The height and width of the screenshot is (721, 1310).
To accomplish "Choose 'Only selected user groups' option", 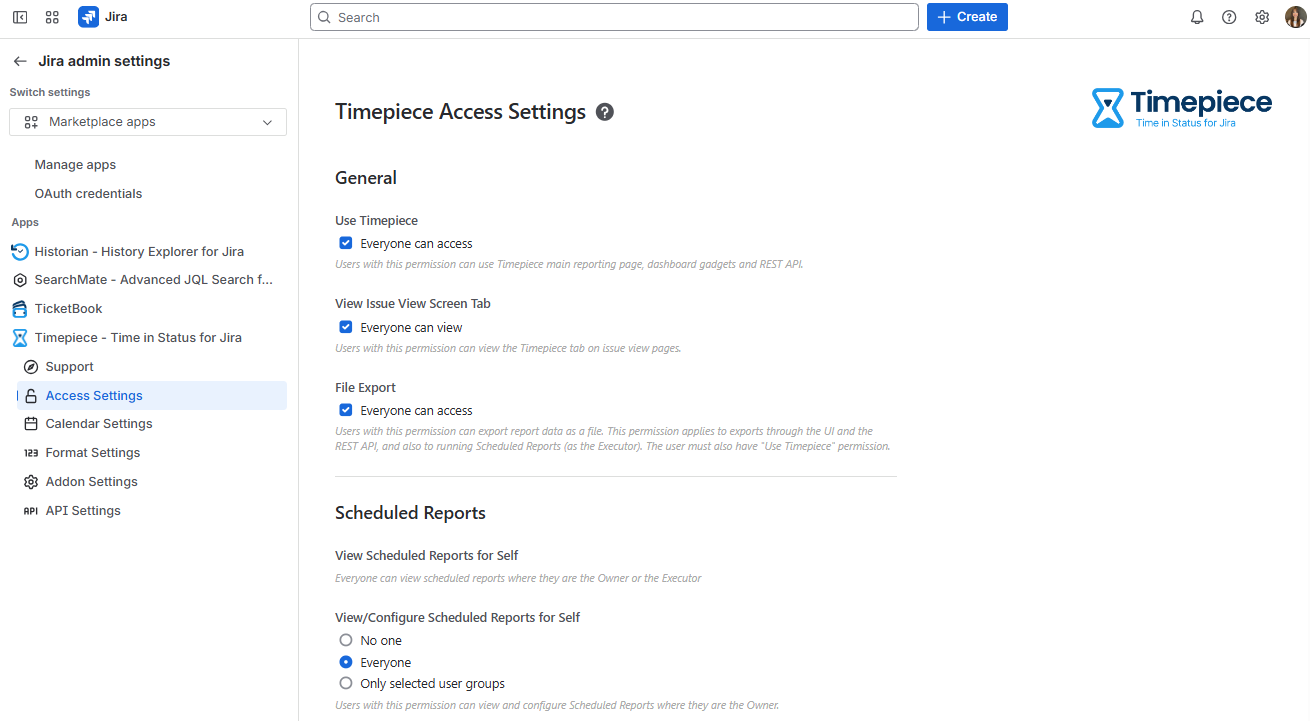I will pyautogui.click(x=346, y=683).
